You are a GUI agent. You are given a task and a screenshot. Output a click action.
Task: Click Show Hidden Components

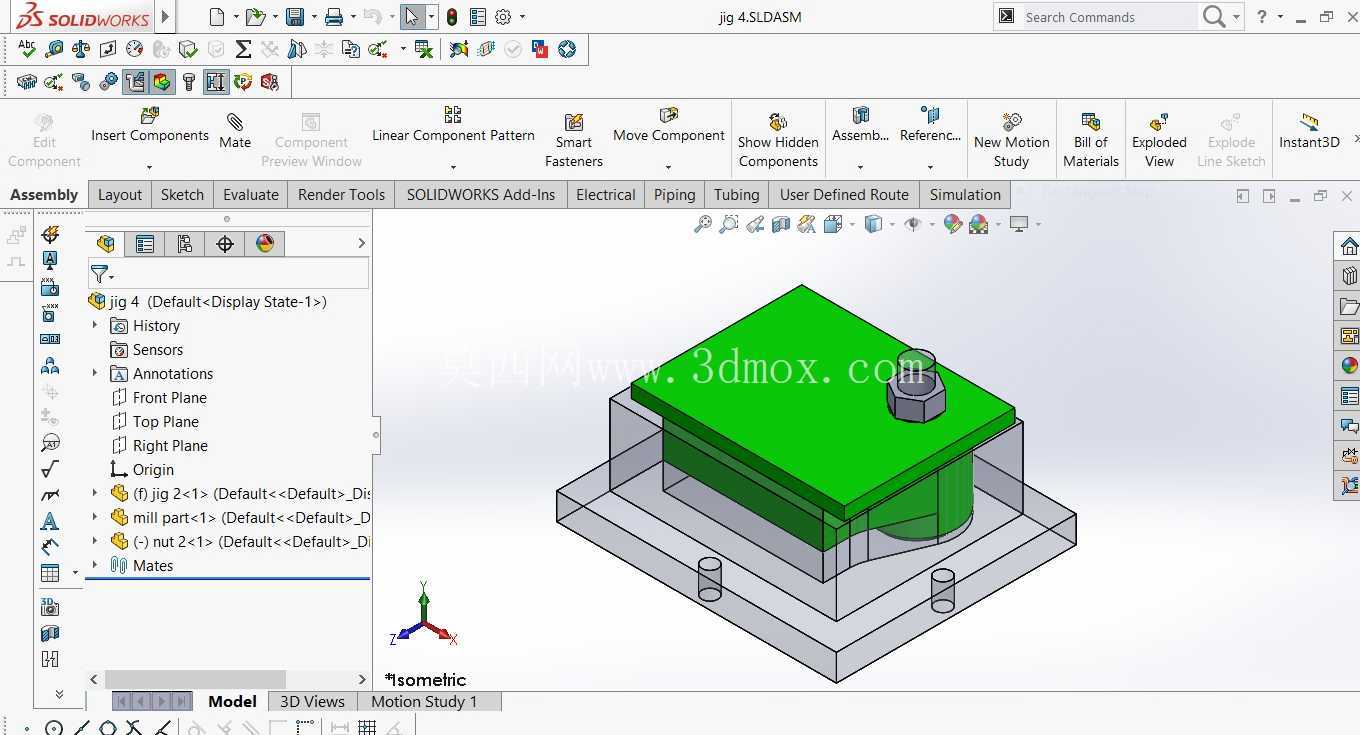778,139
